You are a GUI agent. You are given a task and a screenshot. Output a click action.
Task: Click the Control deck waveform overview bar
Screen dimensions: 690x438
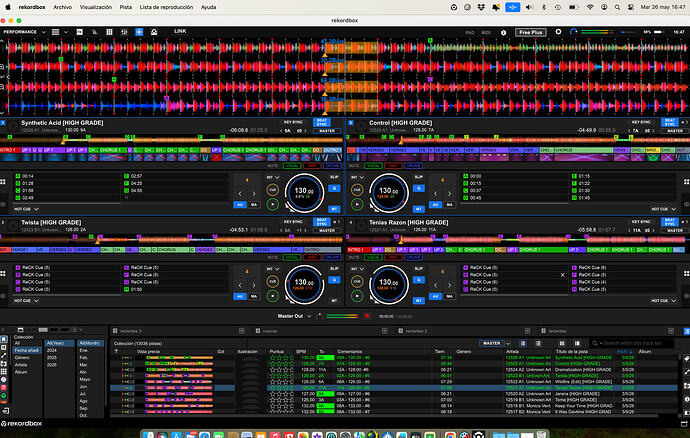(x=518, y=140)
